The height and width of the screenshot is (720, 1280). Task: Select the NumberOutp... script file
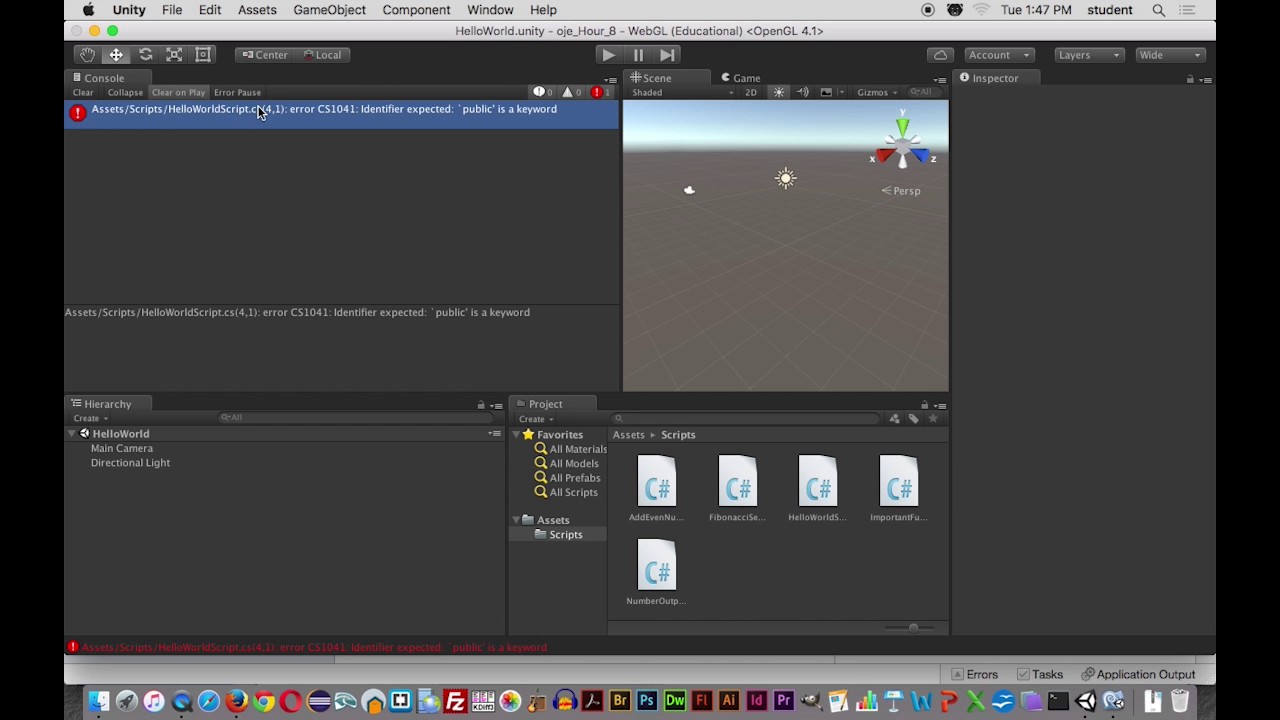[656, 572]
